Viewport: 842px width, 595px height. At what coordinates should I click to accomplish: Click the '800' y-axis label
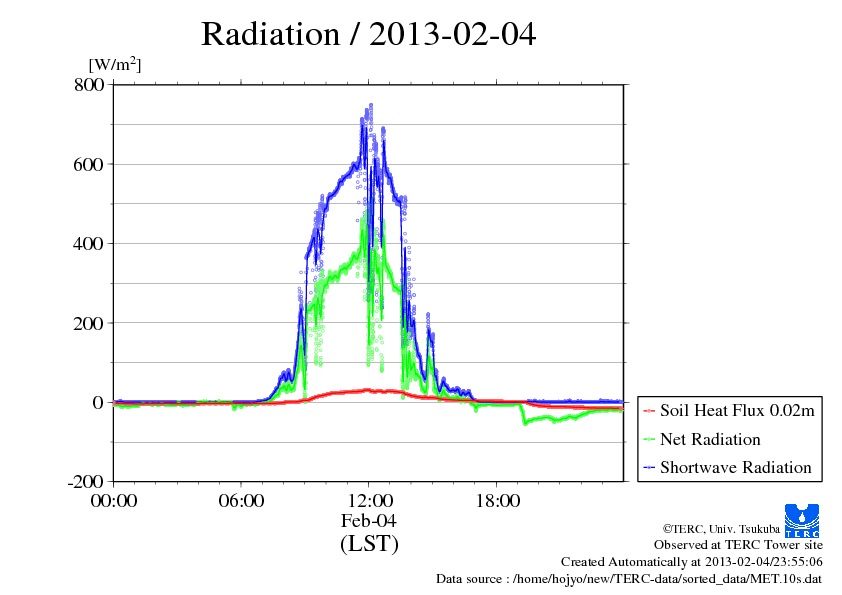[89, 84]
